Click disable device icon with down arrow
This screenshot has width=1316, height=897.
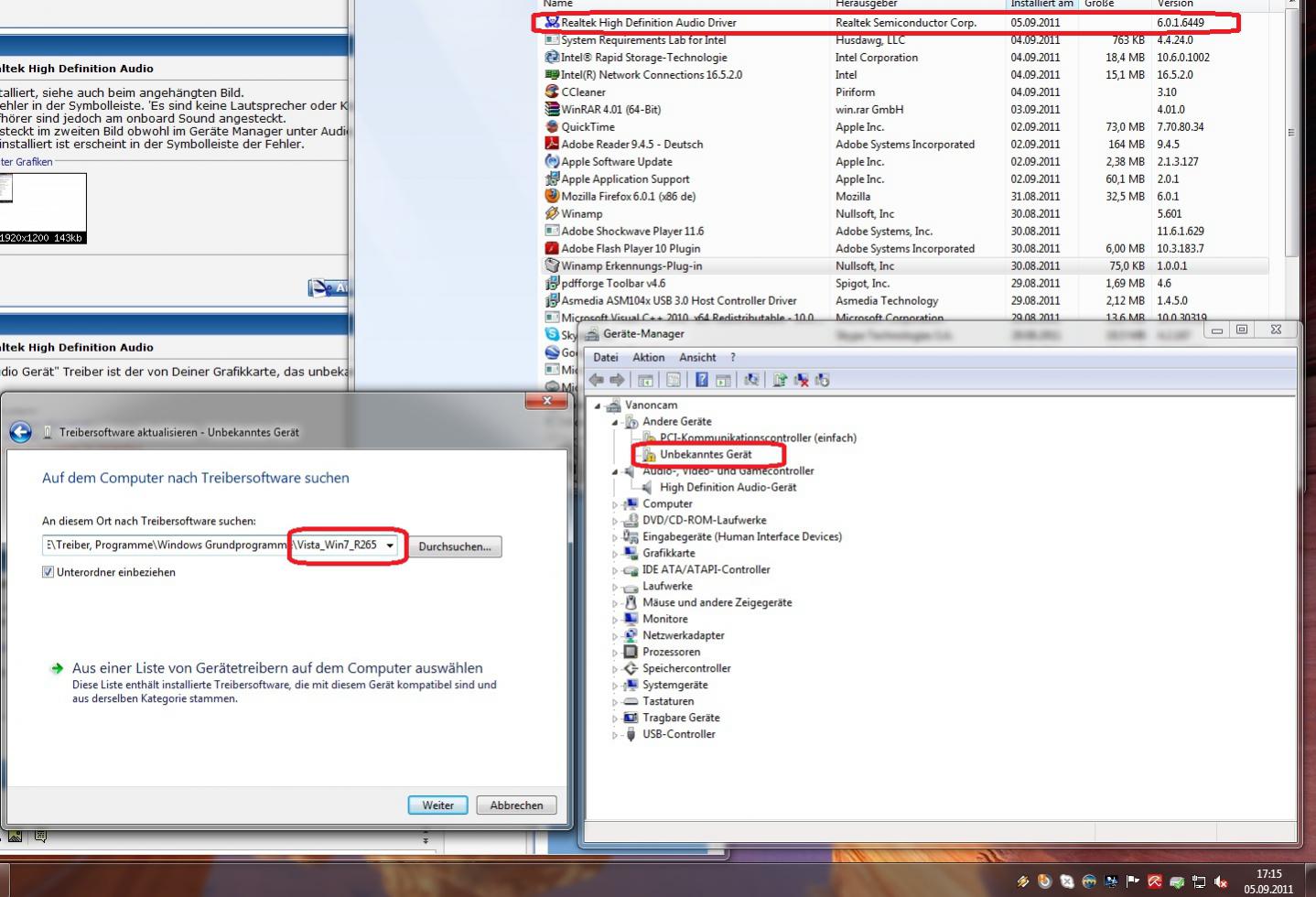pos(822,380)
